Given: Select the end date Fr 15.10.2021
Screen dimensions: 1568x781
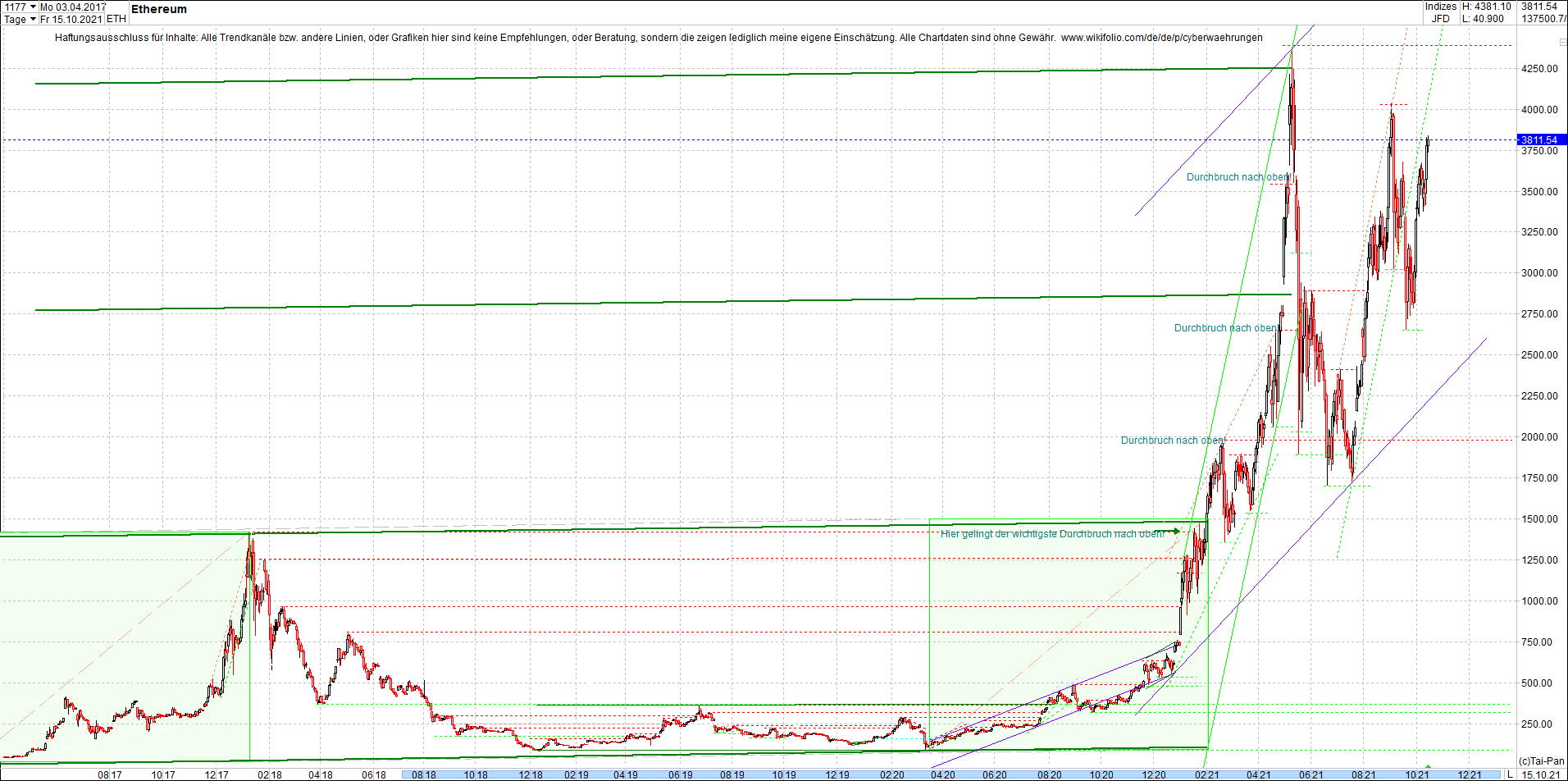Looking at the screenshot, I should 71,18.
